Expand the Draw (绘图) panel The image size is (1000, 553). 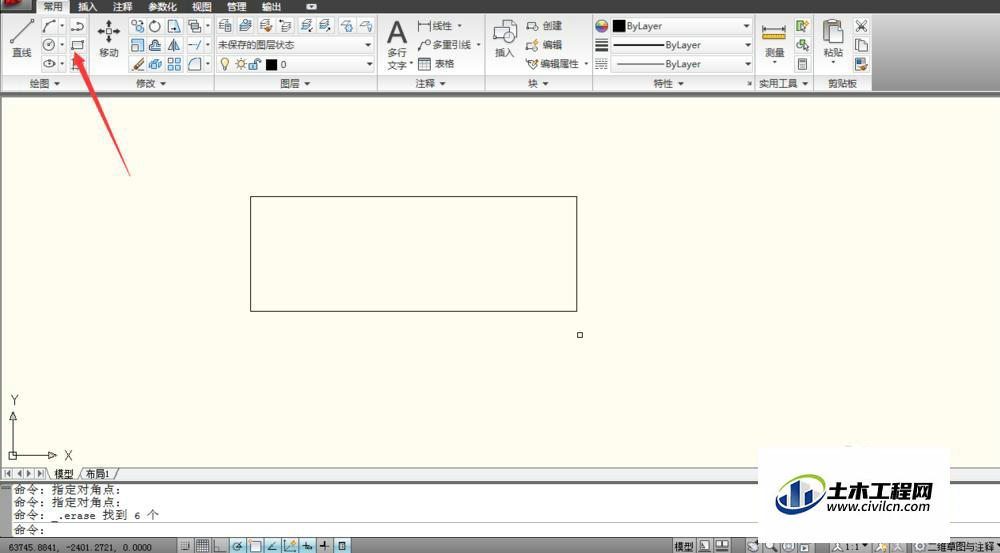tap(45, 84)
